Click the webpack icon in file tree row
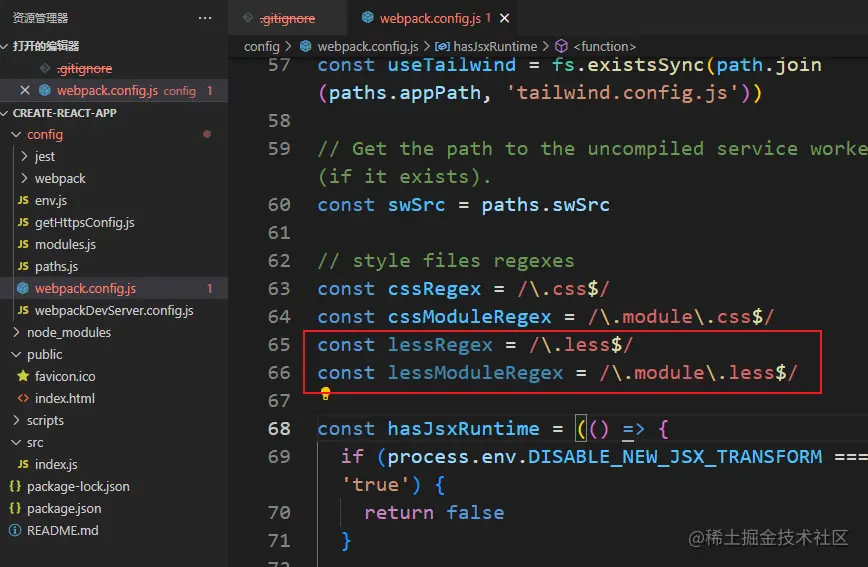The width and height of the screenshot is (868, 567). (23, 288)
